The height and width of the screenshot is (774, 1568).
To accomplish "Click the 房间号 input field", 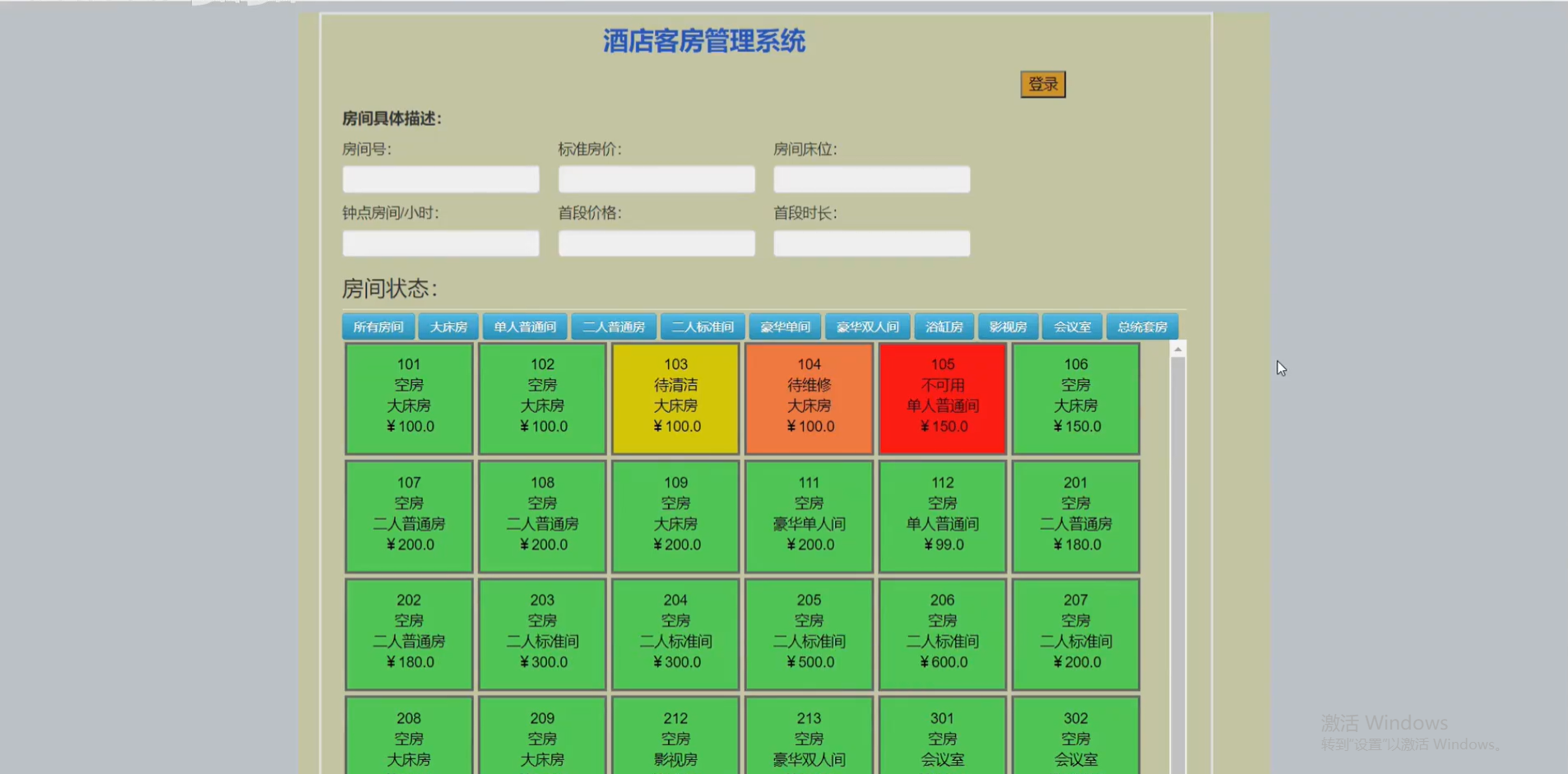I will click(440, 178).
